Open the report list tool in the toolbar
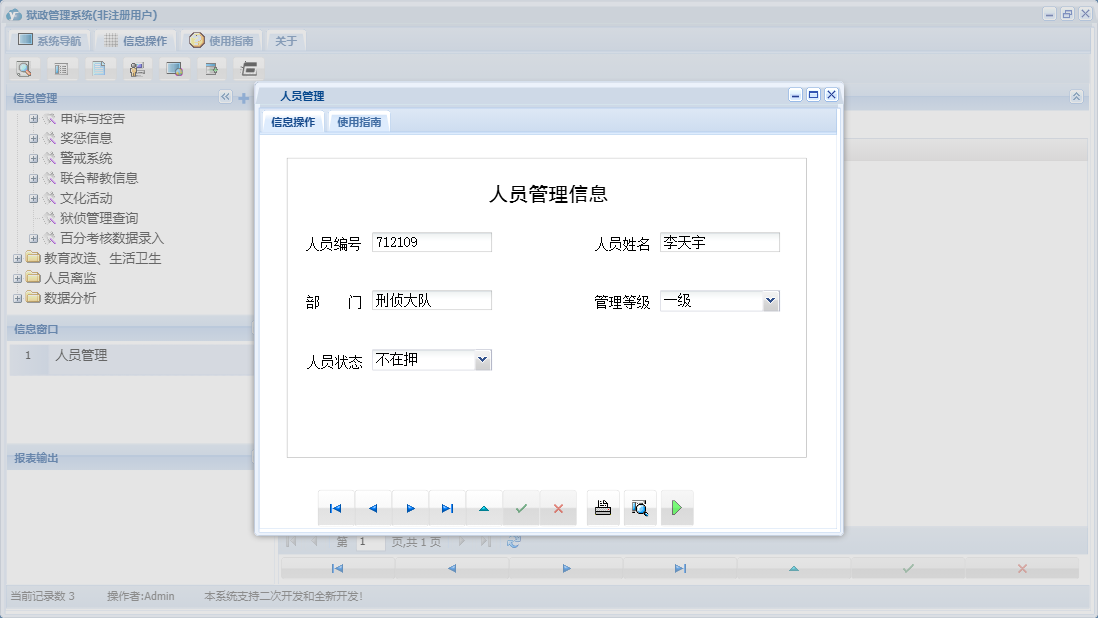The image size is (1098, 618). 60,68
